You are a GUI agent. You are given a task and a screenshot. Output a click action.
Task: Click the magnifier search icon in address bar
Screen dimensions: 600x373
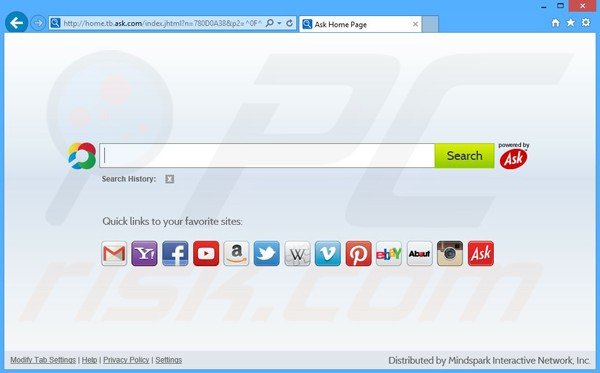pos(270,23)
